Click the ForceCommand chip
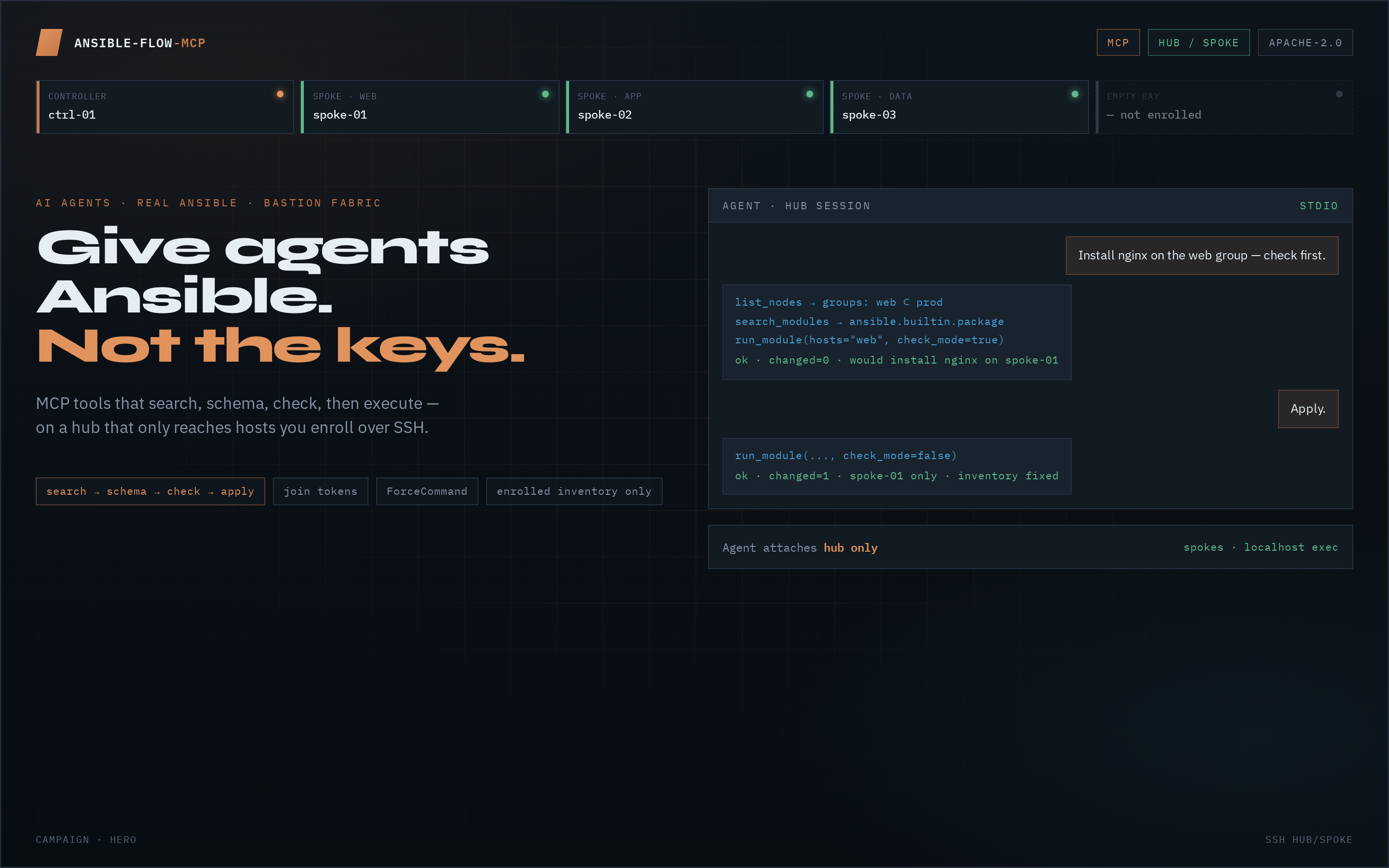1389x868 pixels. [x=427, y=491]
